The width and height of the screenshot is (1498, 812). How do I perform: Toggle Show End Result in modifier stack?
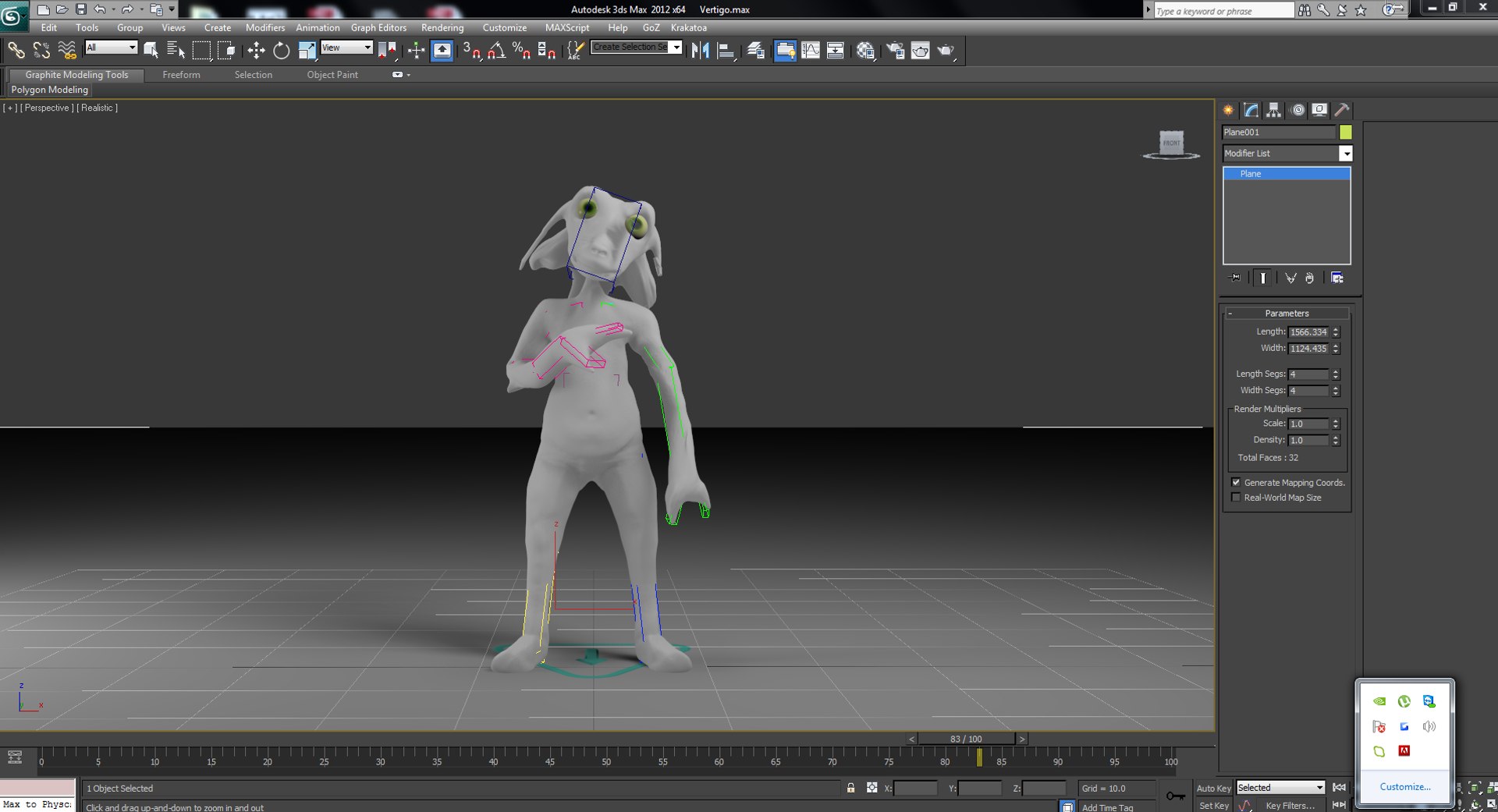(1262, 278)
